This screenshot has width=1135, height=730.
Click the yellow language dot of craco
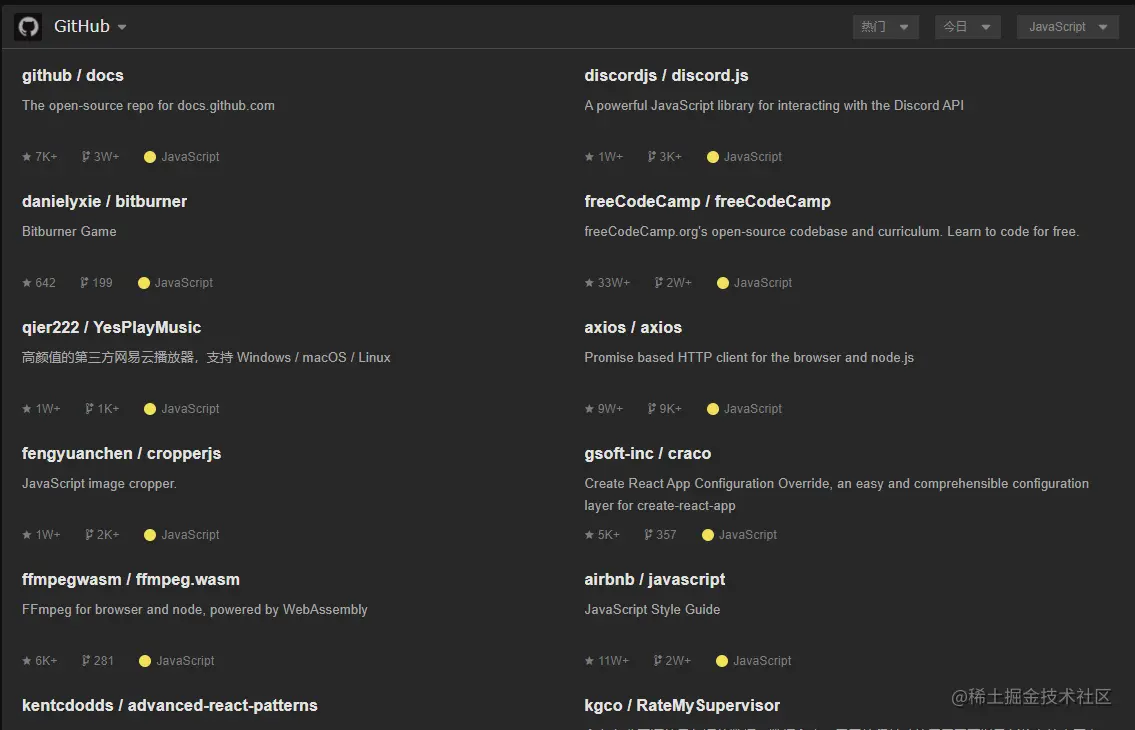coord(708,535)
